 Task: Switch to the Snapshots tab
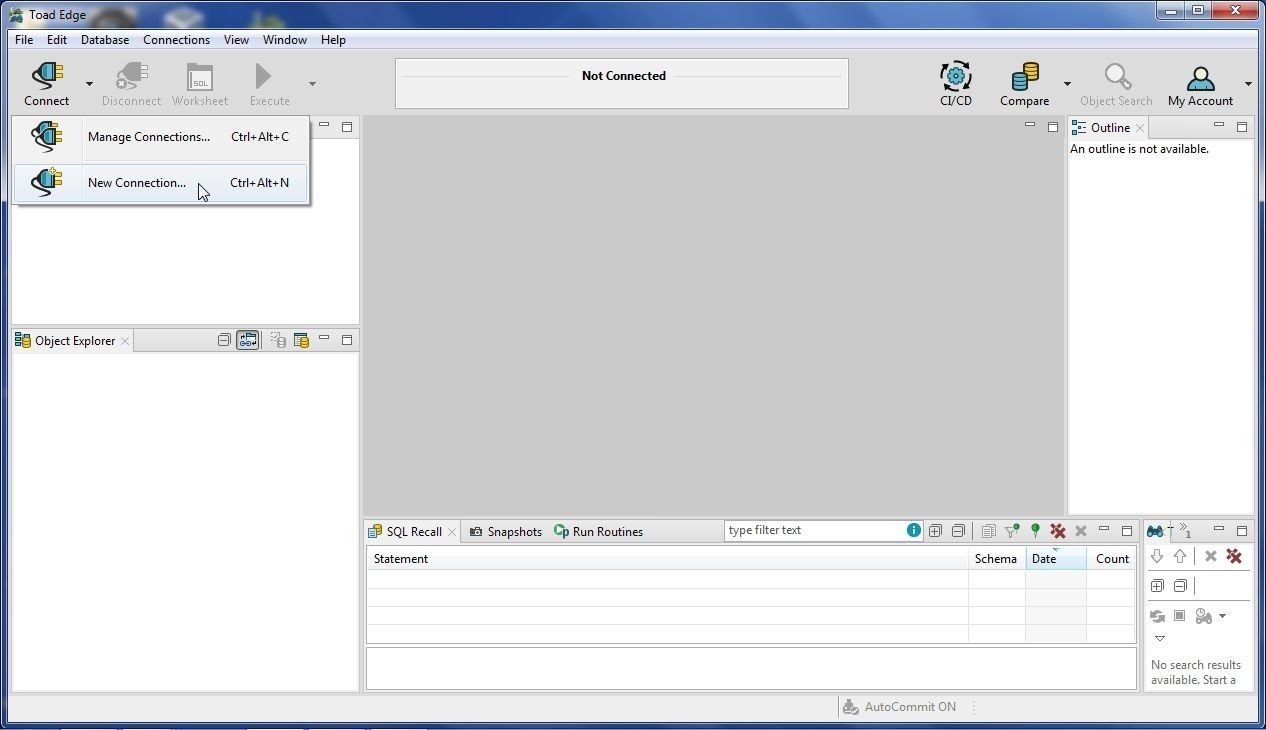pos(506,532)
